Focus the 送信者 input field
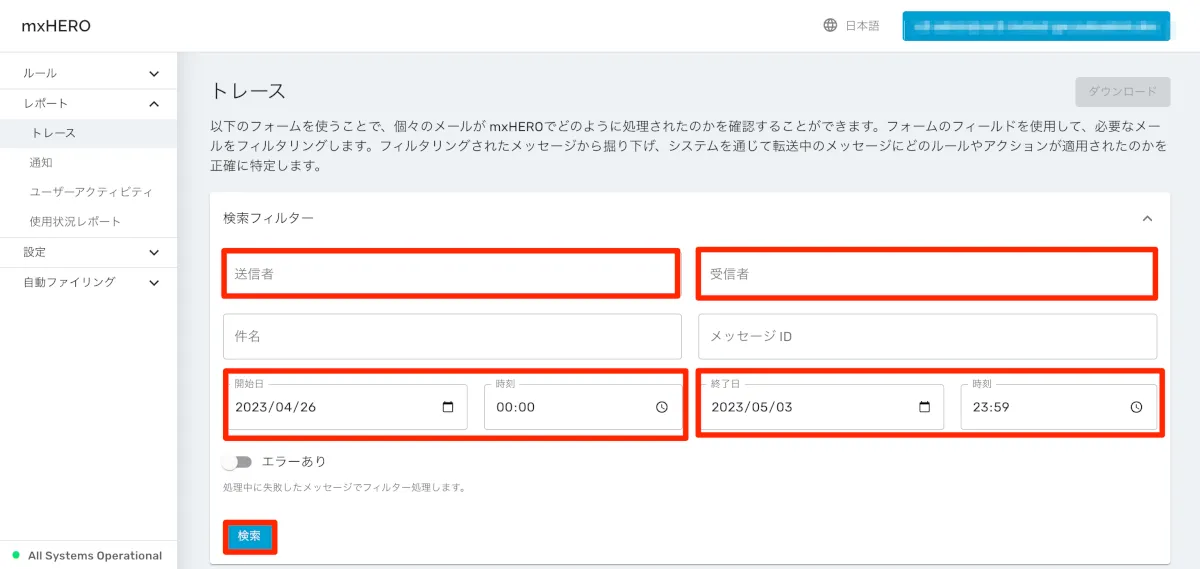Viewport: 1200px width, 569px height. pos(452,273)
